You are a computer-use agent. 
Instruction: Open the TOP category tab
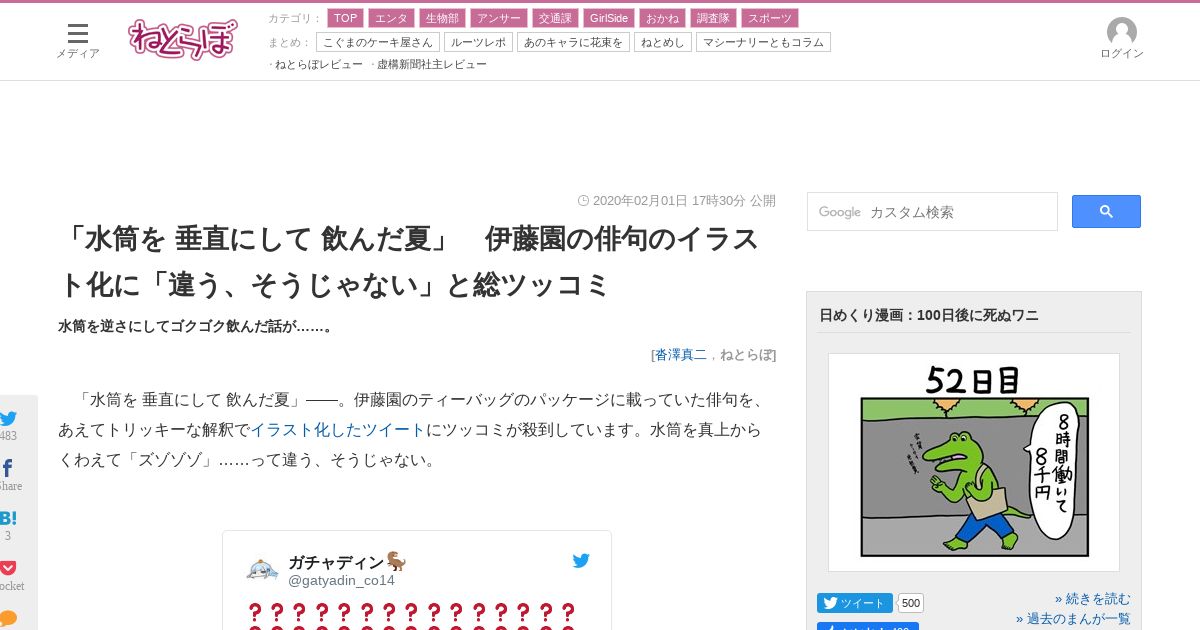coord(345,18)
